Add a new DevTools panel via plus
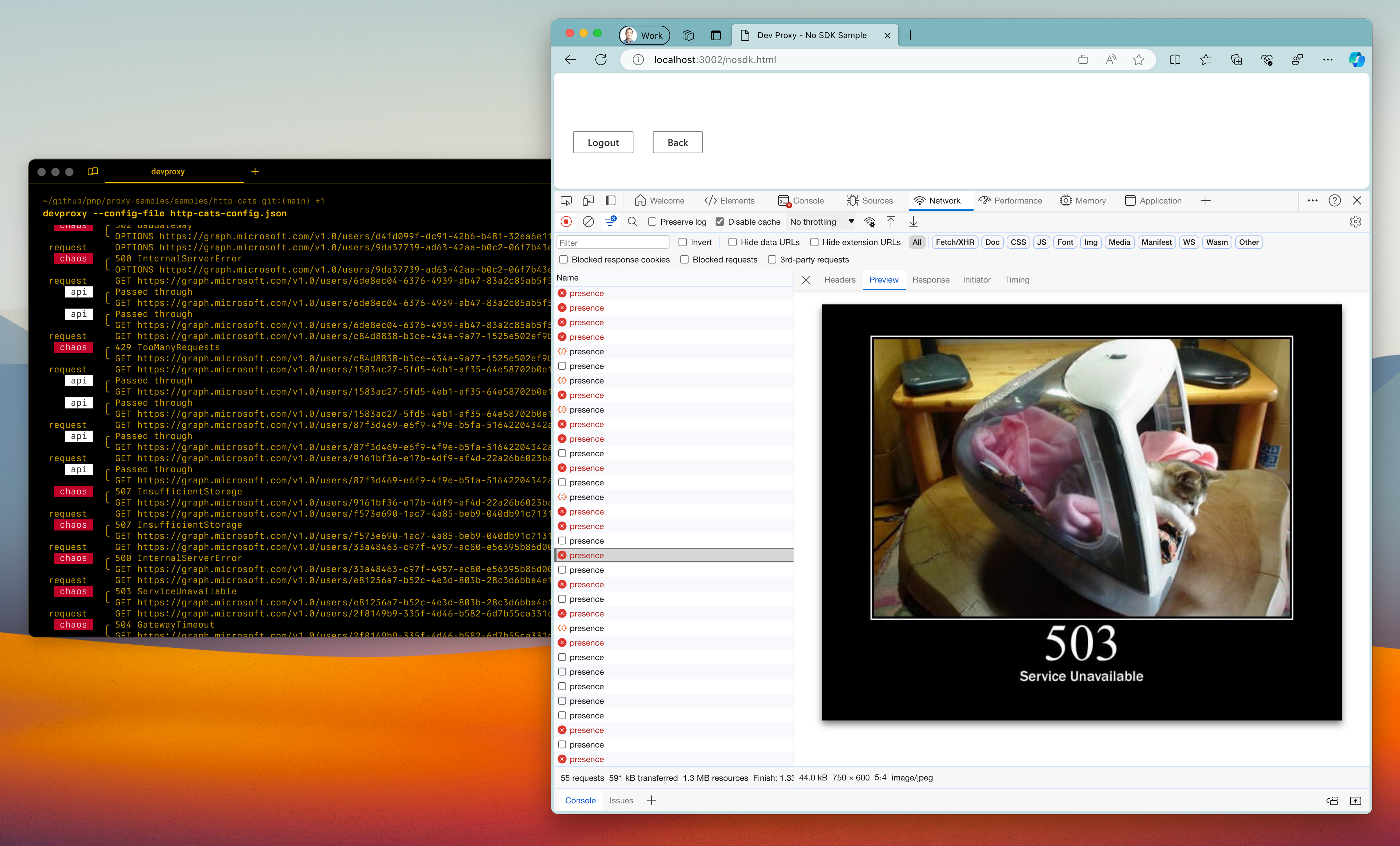The height and width of the screenshot is (846, 1400). click(1206, 200)
